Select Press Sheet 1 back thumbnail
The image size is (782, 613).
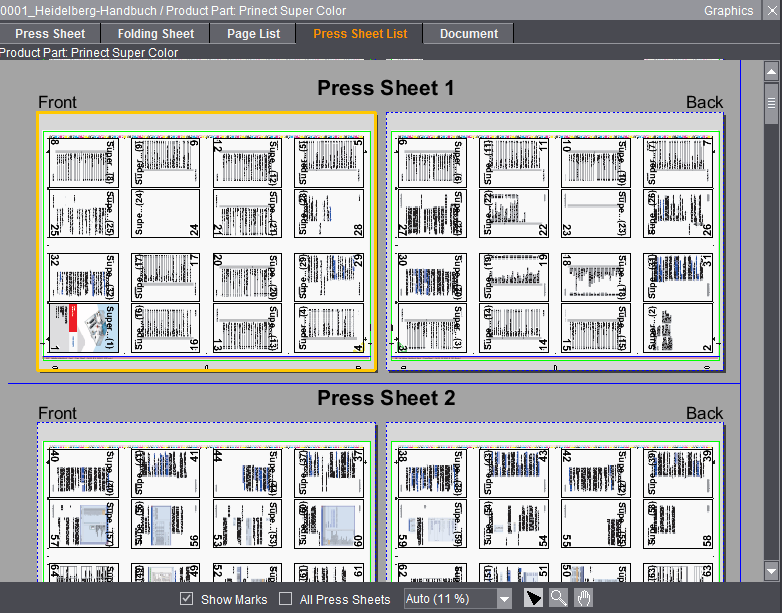[555, 242]
